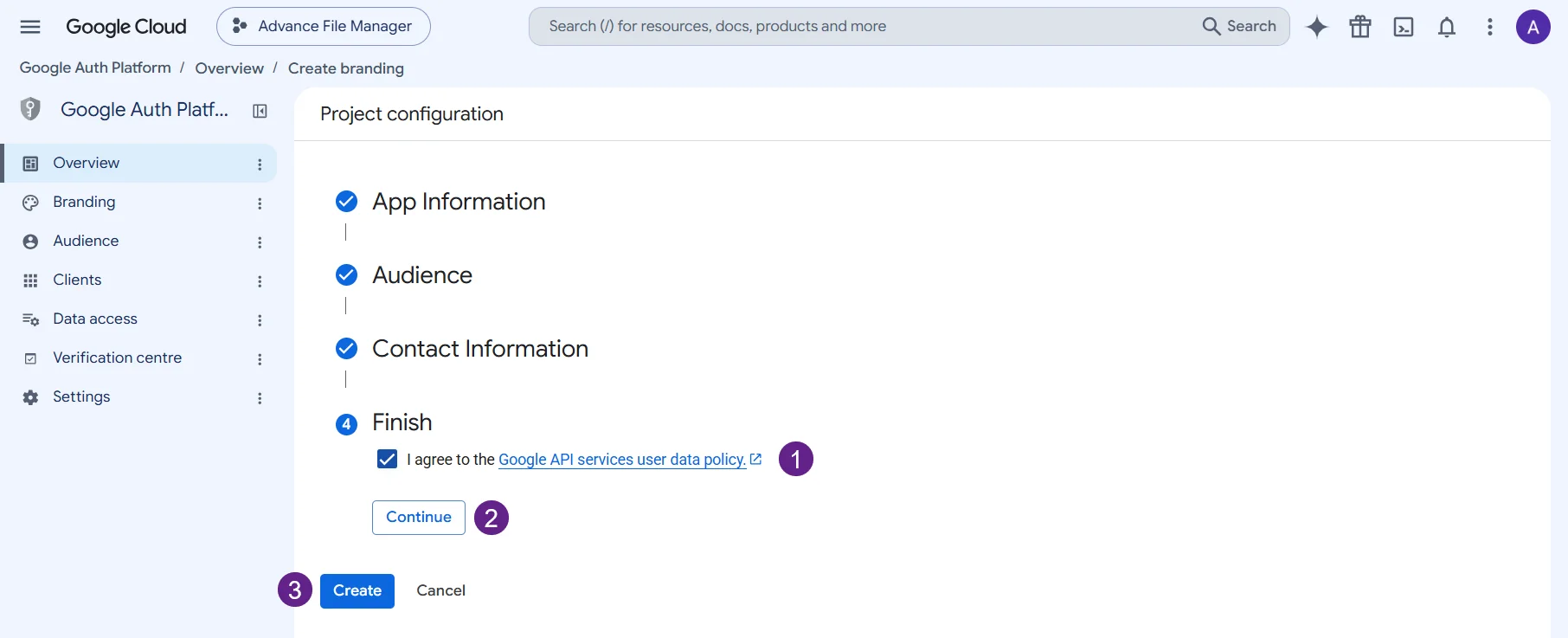Open the Google API services user data policy link
The image size is (1568, 638).
pos(630,460)
